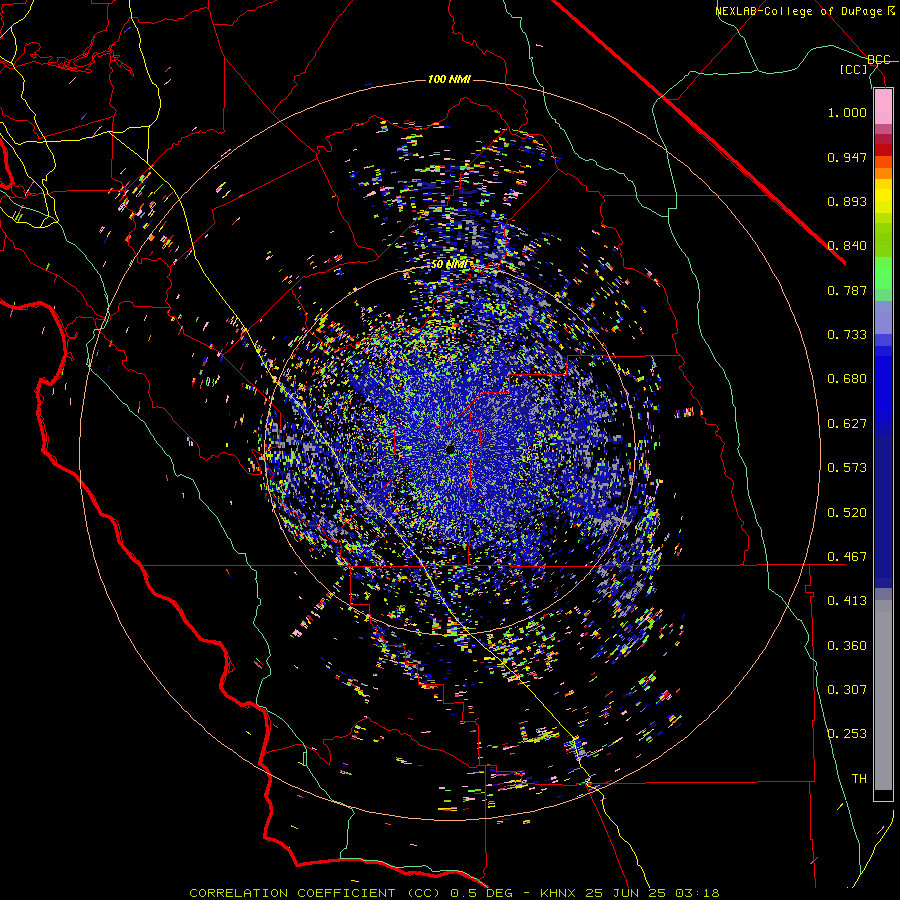Click the 50 NMI range ring label
The image size is (900, 900).
click(x=451, y=265)
